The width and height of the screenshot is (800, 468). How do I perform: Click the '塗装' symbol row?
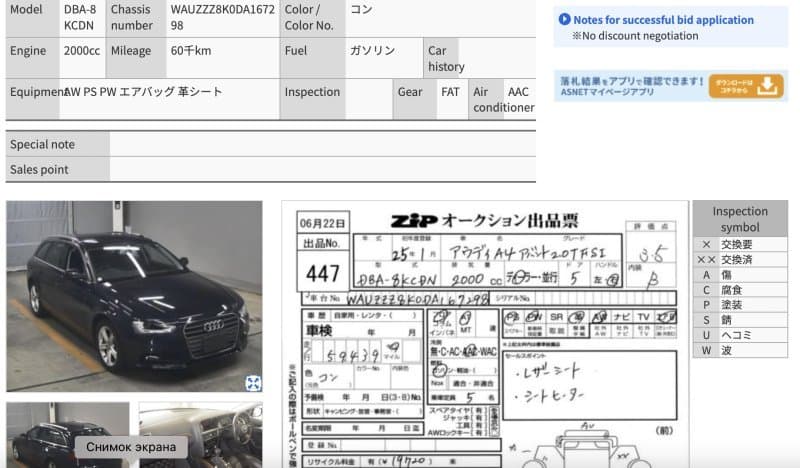point(740,305)
